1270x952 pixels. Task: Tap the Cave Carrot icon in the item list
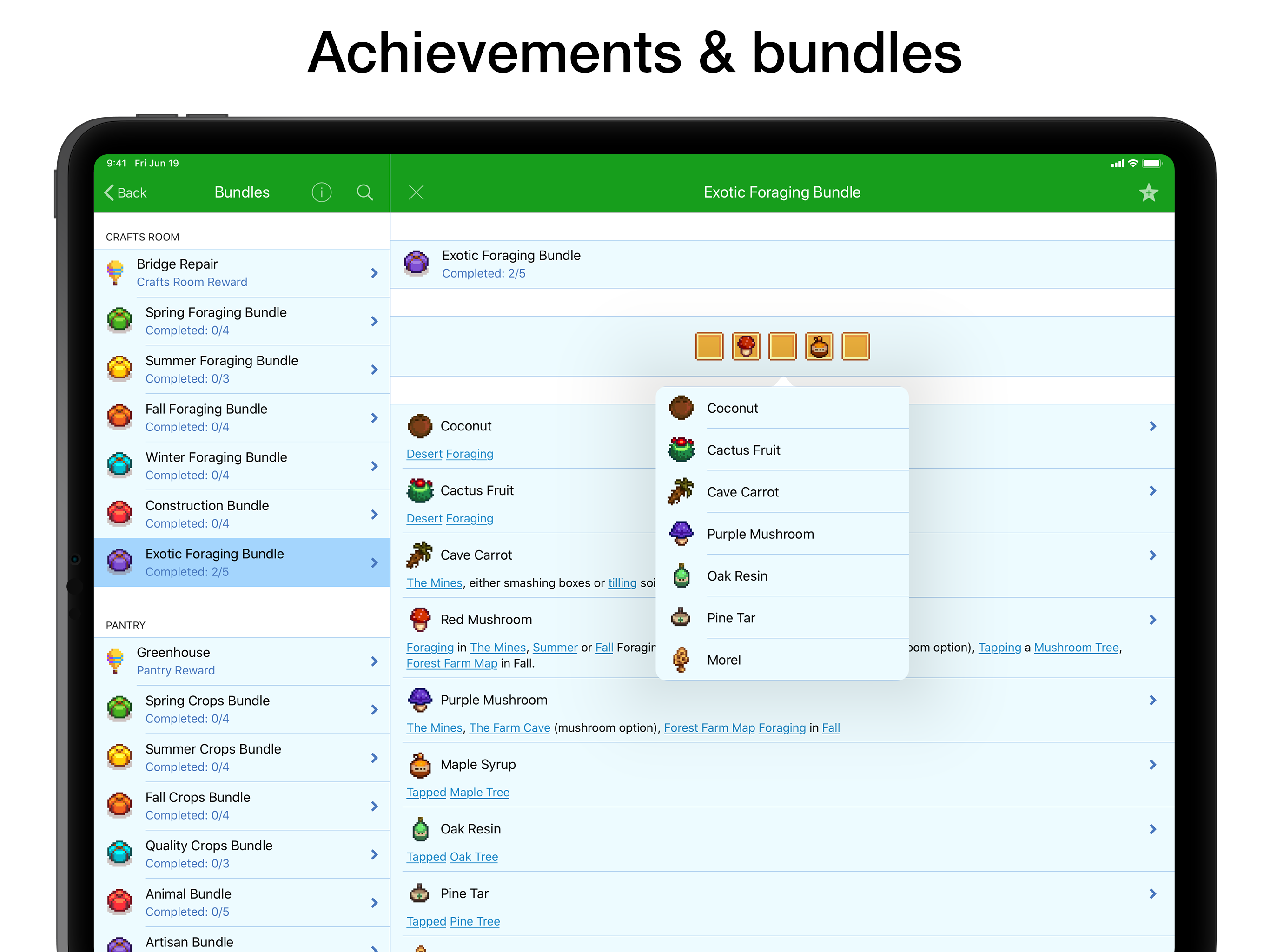pos(420,555)
